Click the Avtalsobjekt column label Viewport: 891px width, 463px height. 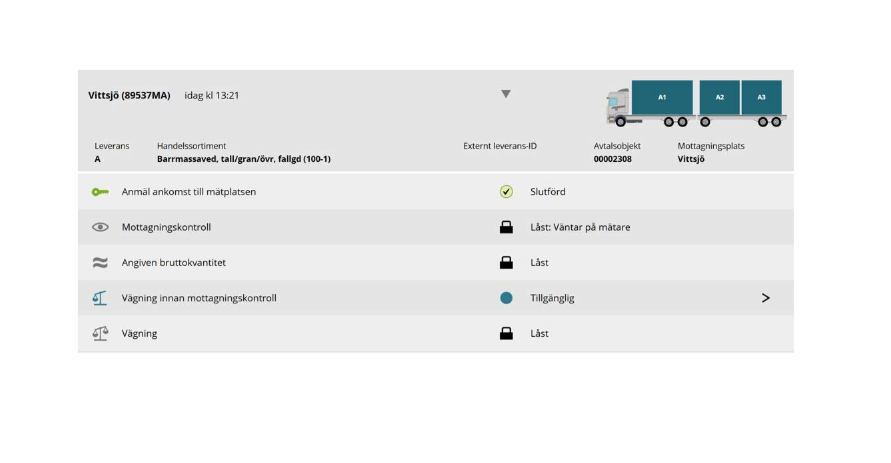pyautogui.click(x=617, y=146)
